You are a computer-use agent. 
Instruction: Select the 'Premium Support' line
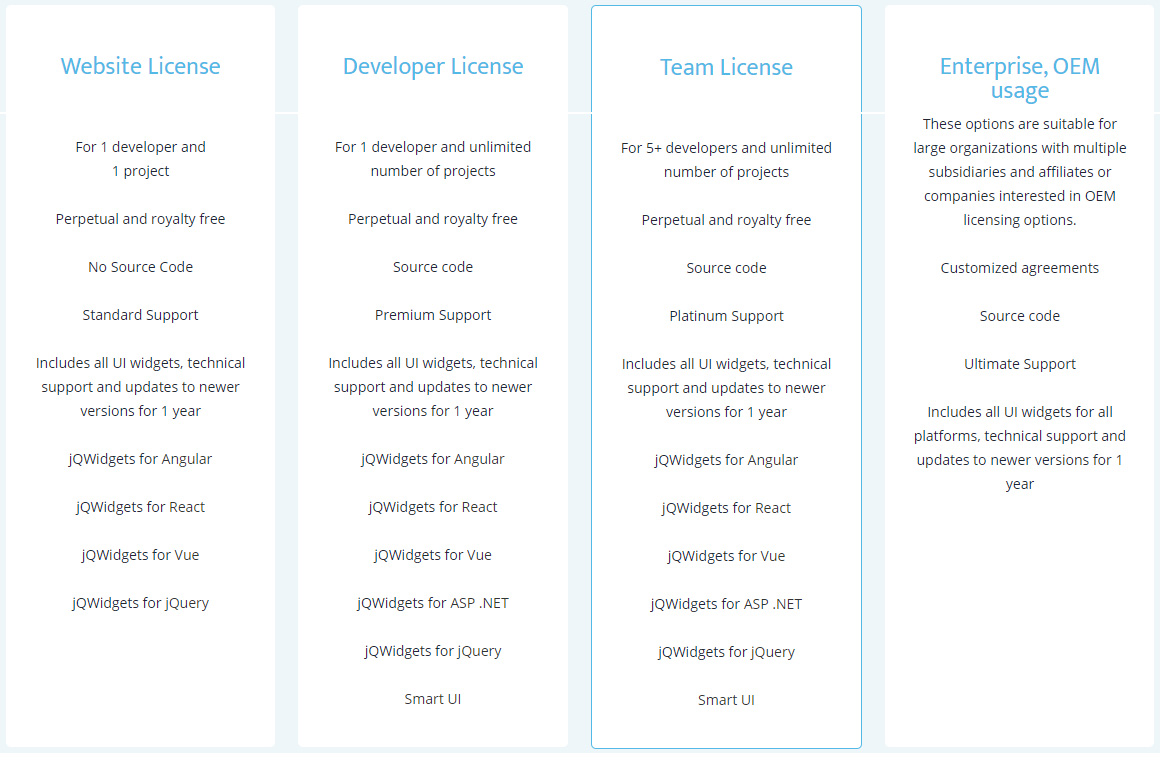(433, 315)
